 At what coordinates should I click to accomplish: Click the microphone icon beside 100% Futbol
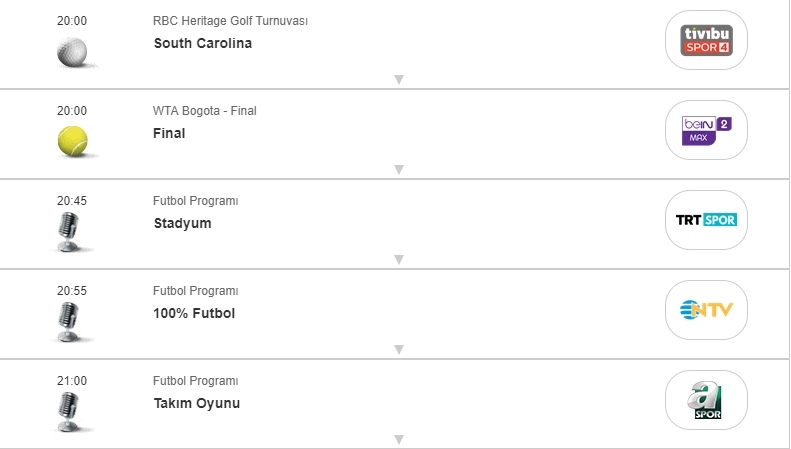pos(68,322)
